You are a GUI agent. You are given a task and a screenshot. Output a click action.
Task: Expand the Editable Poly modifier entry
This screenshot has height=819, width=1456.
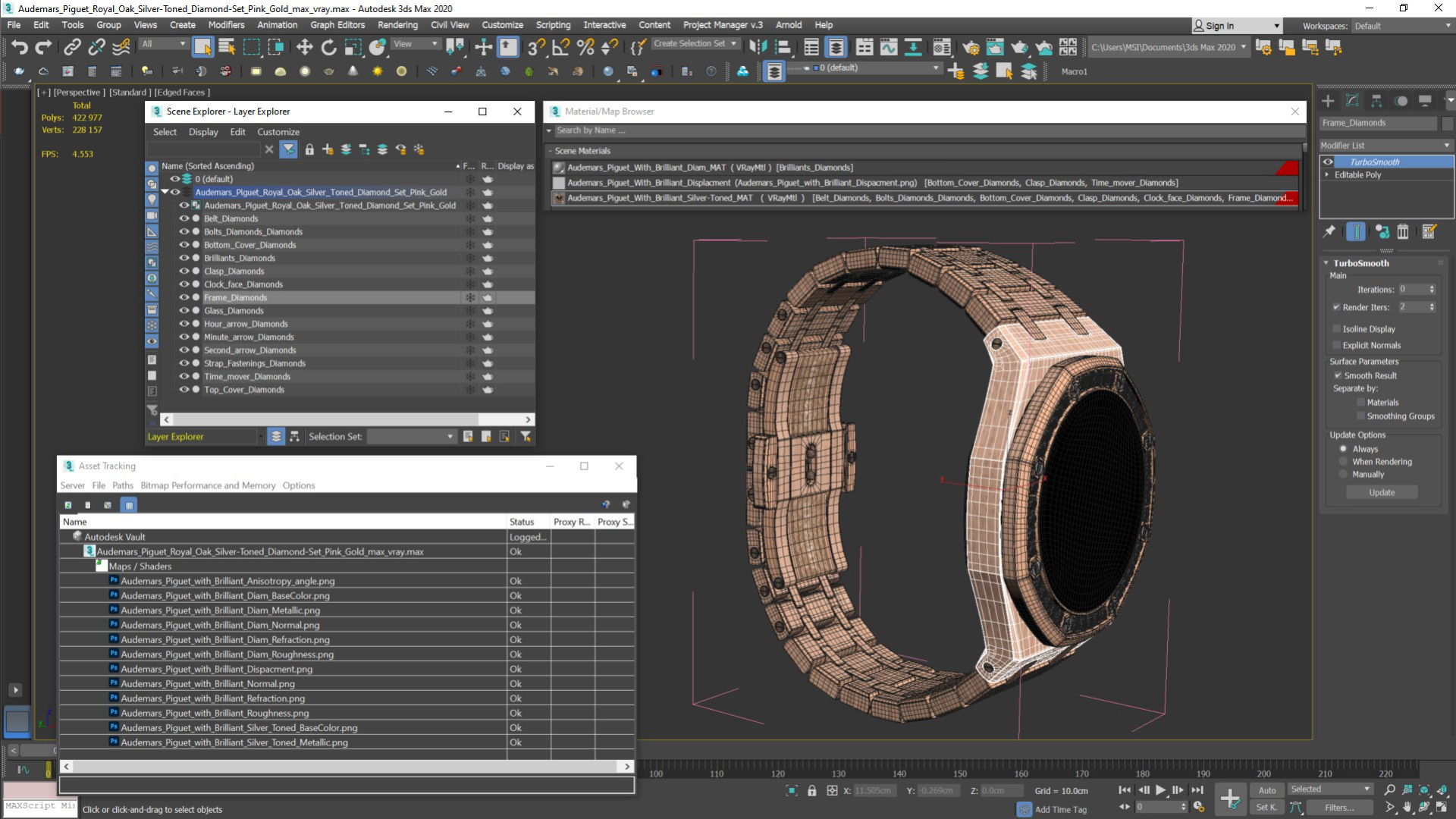point(1327,174)
